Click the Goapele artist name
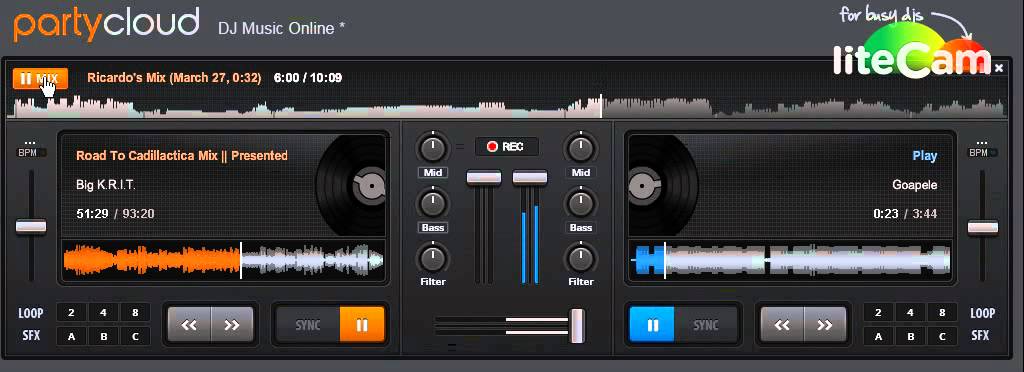The width and height of the screenshot is (1024, 372). coord(915,185)
